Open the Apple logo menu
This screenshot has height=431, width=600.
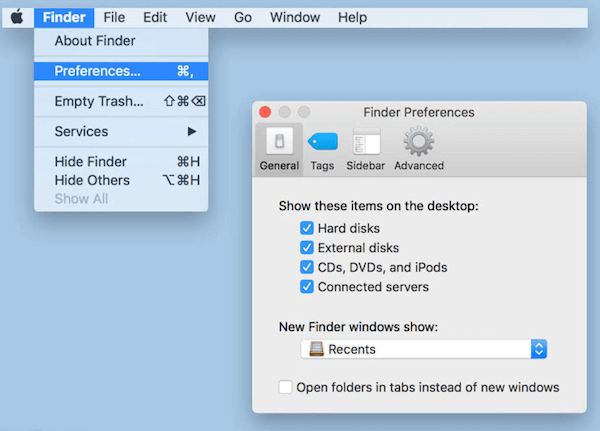[17, 17]
